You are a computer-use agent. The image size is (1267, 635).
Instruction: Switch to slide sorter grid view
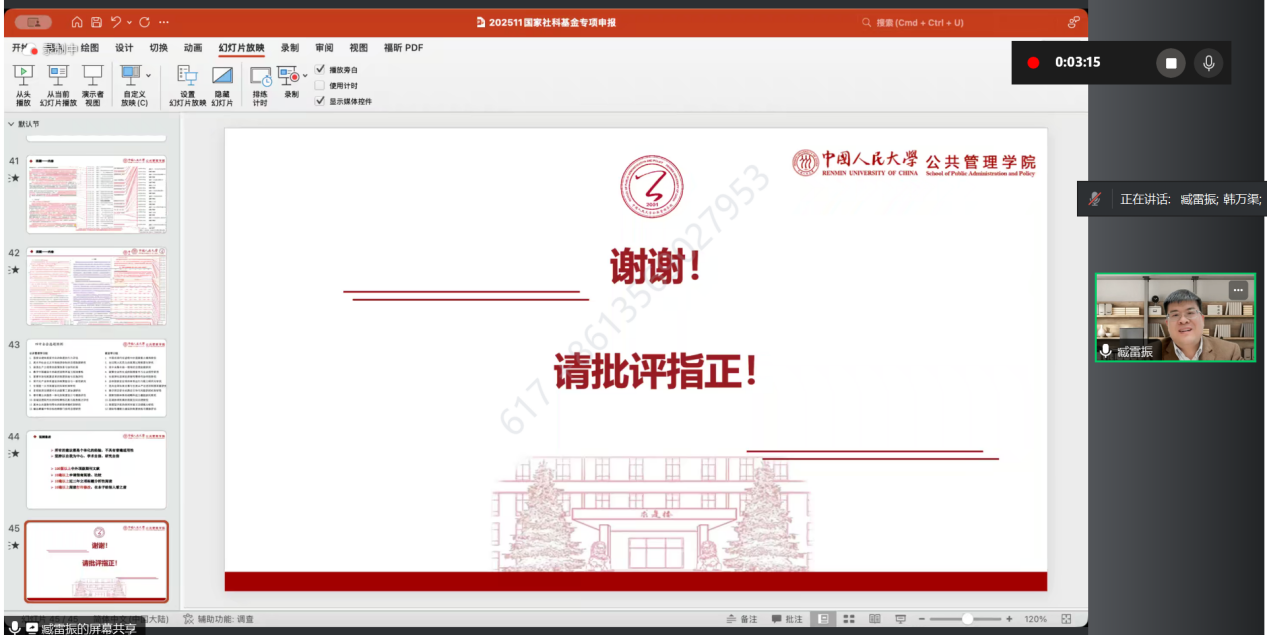click(x=849, y=619)
